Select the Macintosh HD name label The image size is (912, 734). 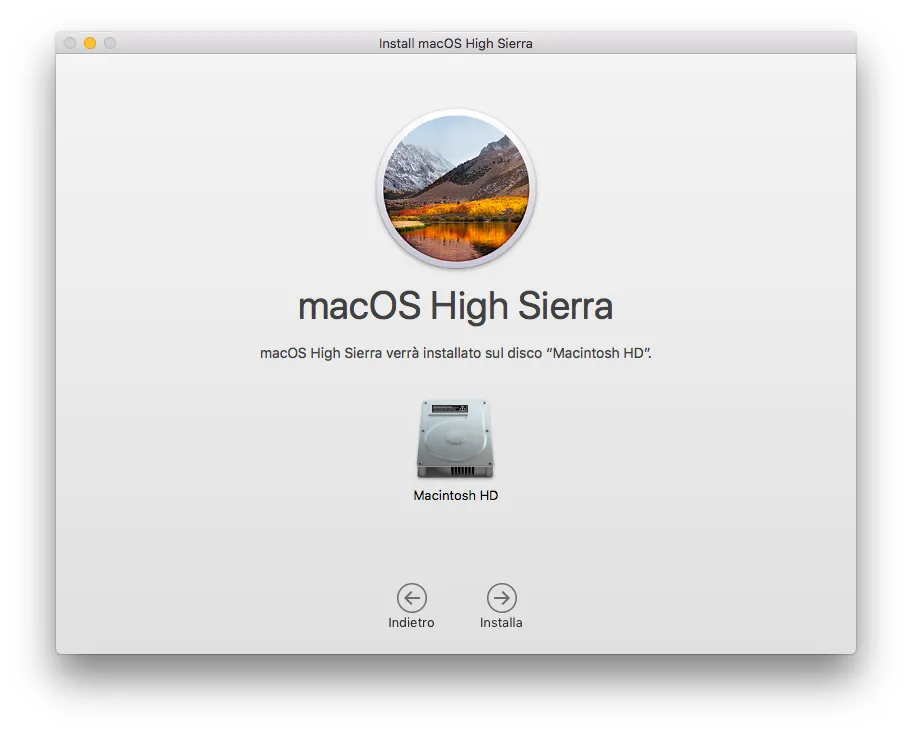456,493
